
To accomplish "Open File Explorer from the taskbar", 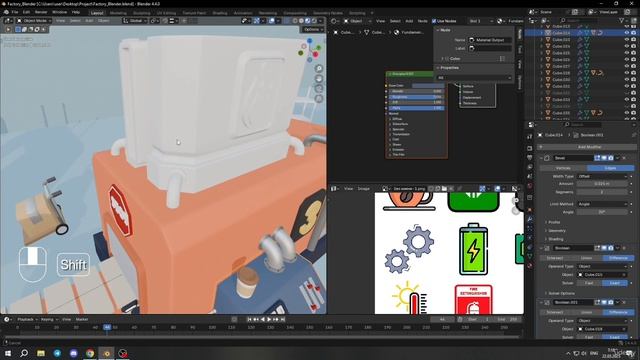I will pos(41,353).
